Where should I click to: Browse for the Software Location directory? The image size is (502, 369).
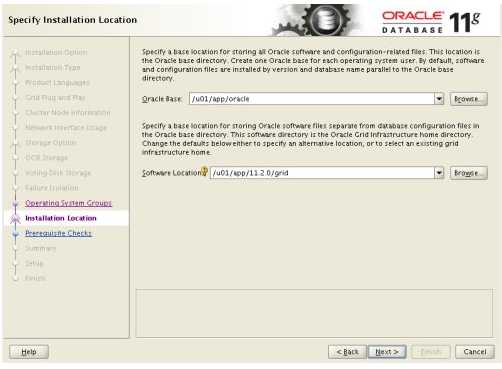pyautogui.click(x=468, y=173)
